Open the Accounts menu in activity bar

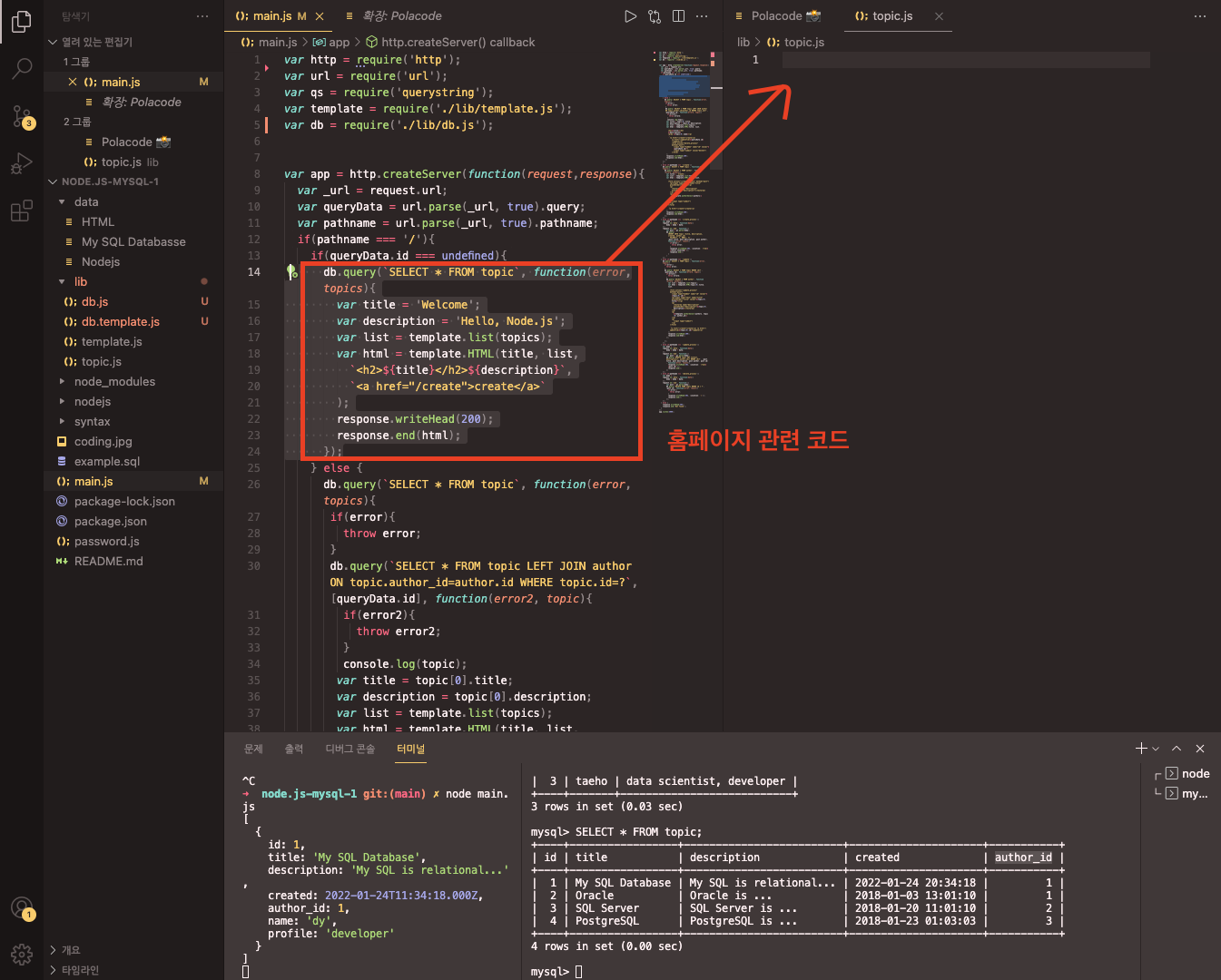tap(22, 907)
